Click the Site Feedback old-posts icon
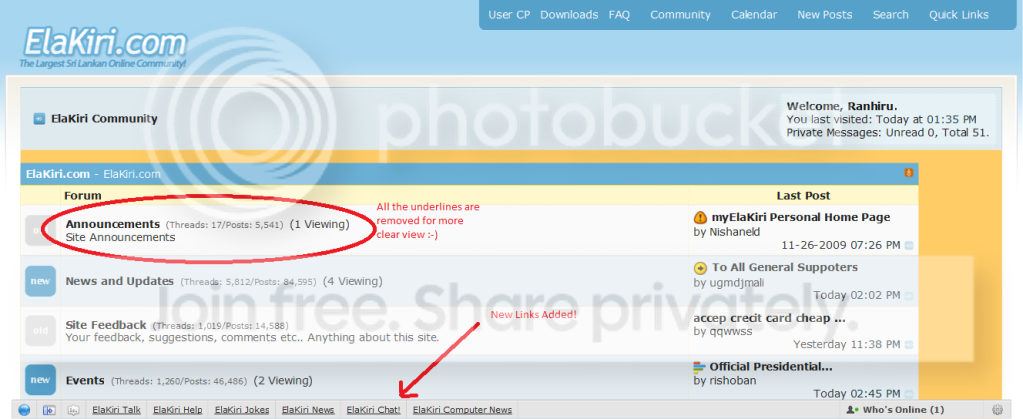 coord(40,330)
